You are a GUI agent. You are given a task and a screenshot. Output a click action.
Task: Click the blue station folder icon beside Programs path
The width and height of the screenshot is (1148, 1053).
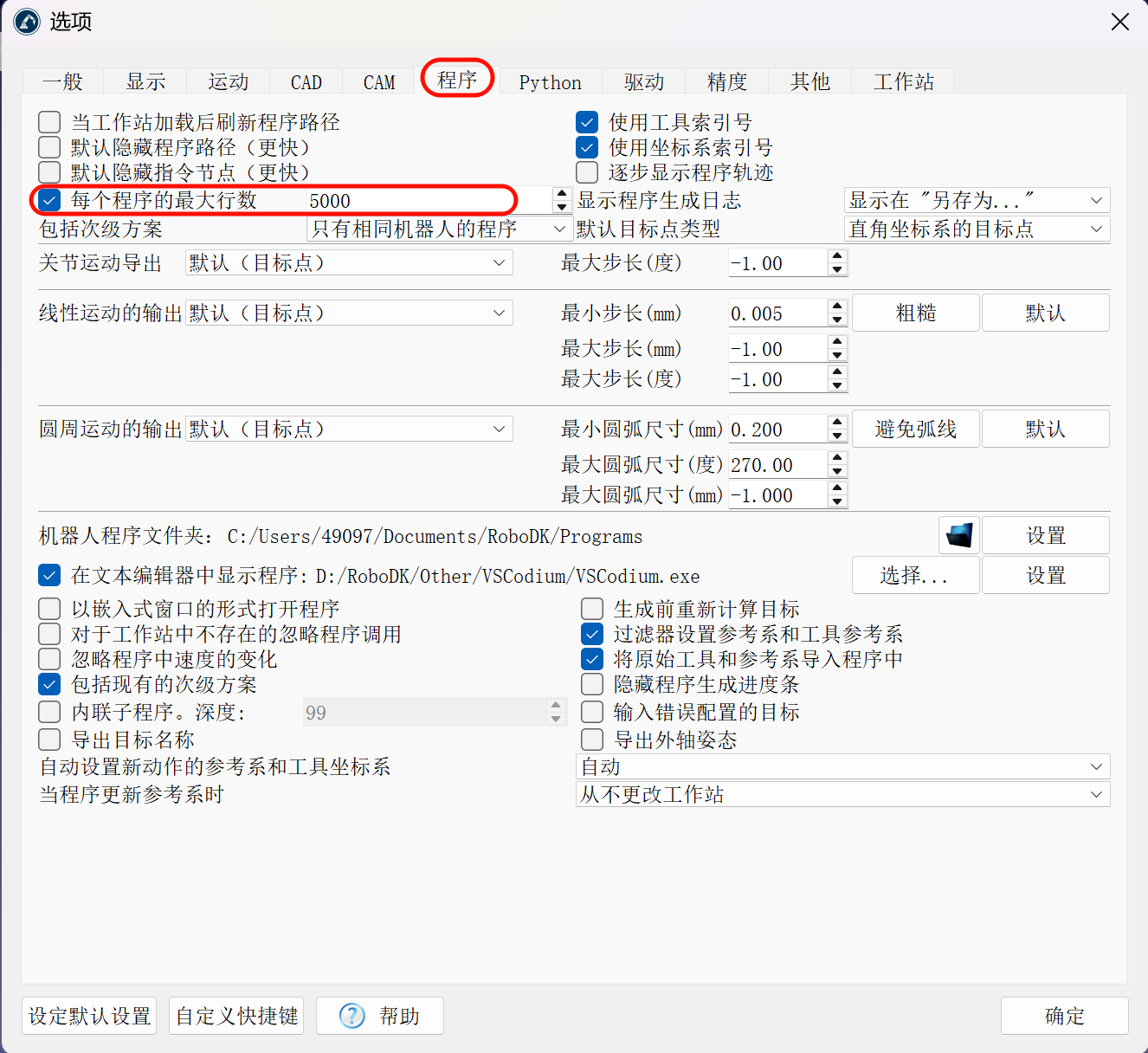tap(958, 535)
